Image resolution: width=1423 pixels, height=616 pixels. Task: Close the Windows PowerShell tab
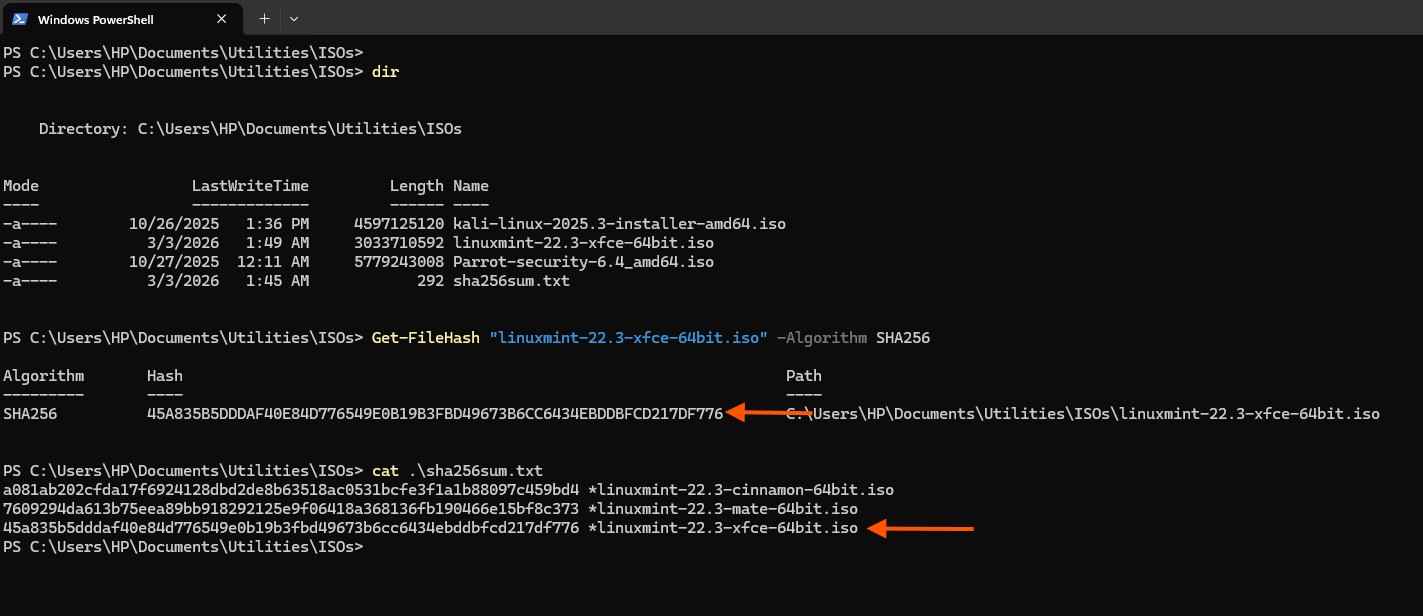[x=226, y=19]
